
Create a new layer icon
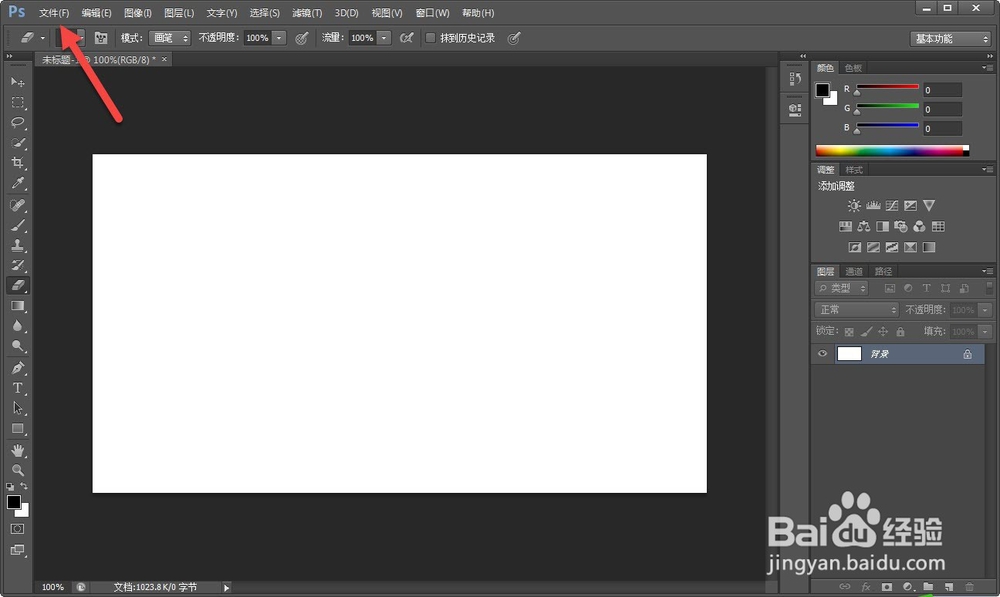(x=948, y=587)
